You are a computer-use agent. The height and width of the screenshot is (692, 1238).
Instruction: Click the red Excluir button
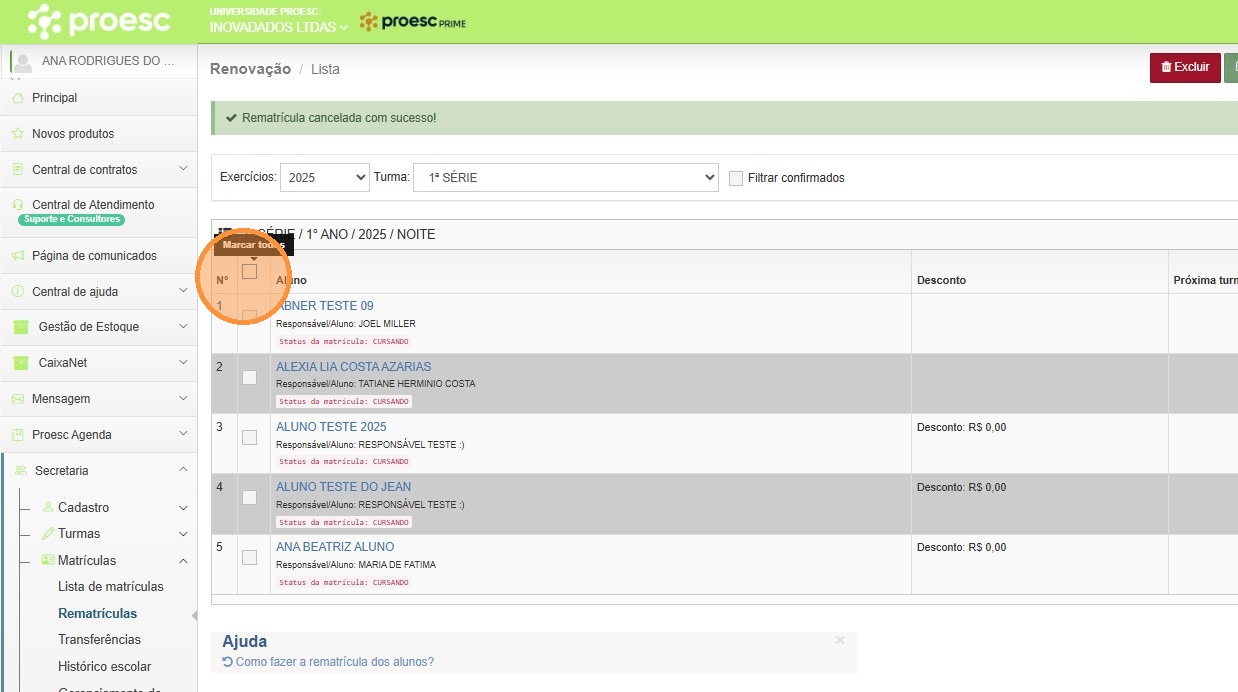[x=1185, y=68]
